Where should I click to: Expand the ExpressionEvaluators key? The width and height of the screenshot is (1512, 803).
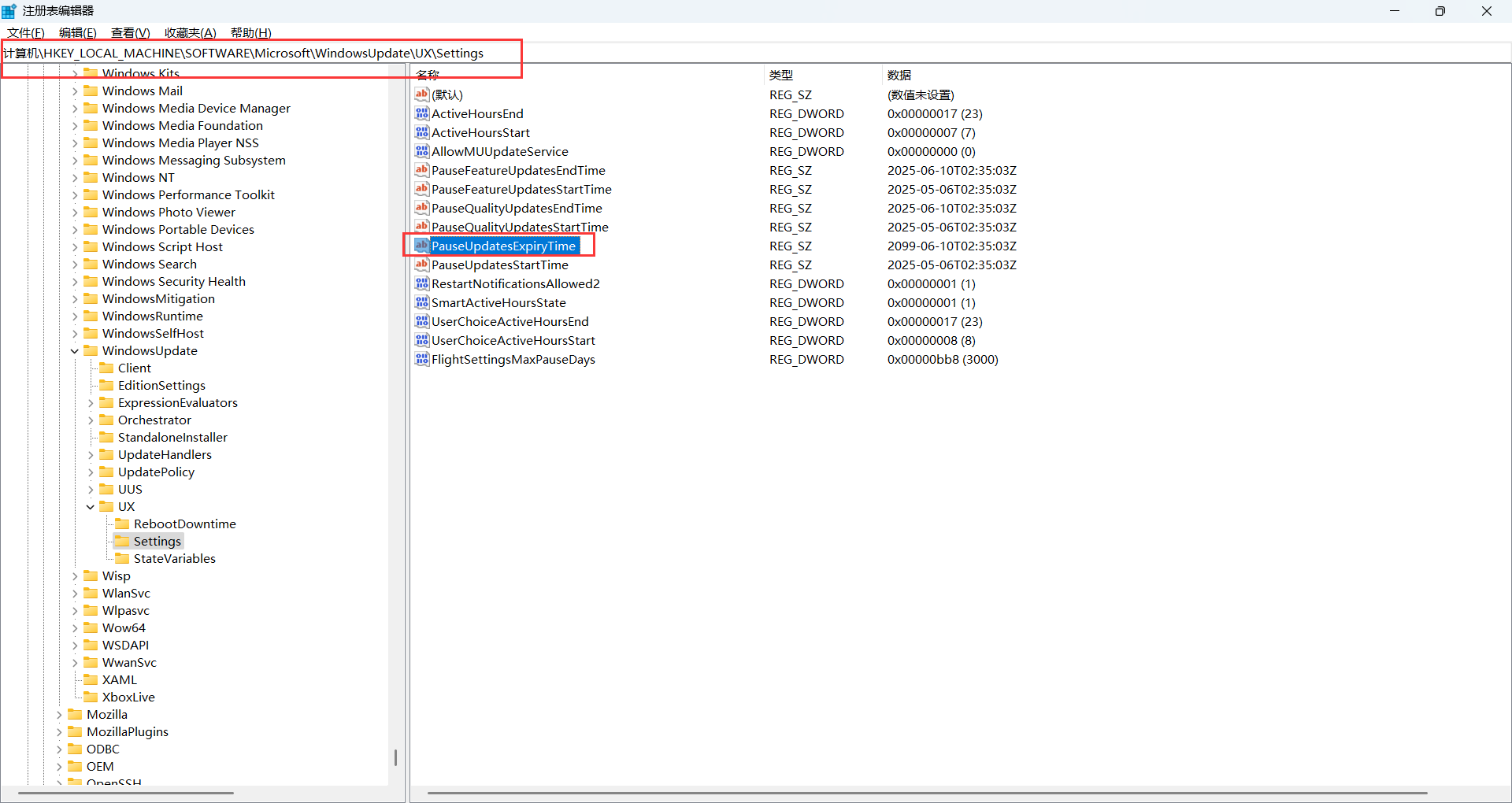point(91,403)
